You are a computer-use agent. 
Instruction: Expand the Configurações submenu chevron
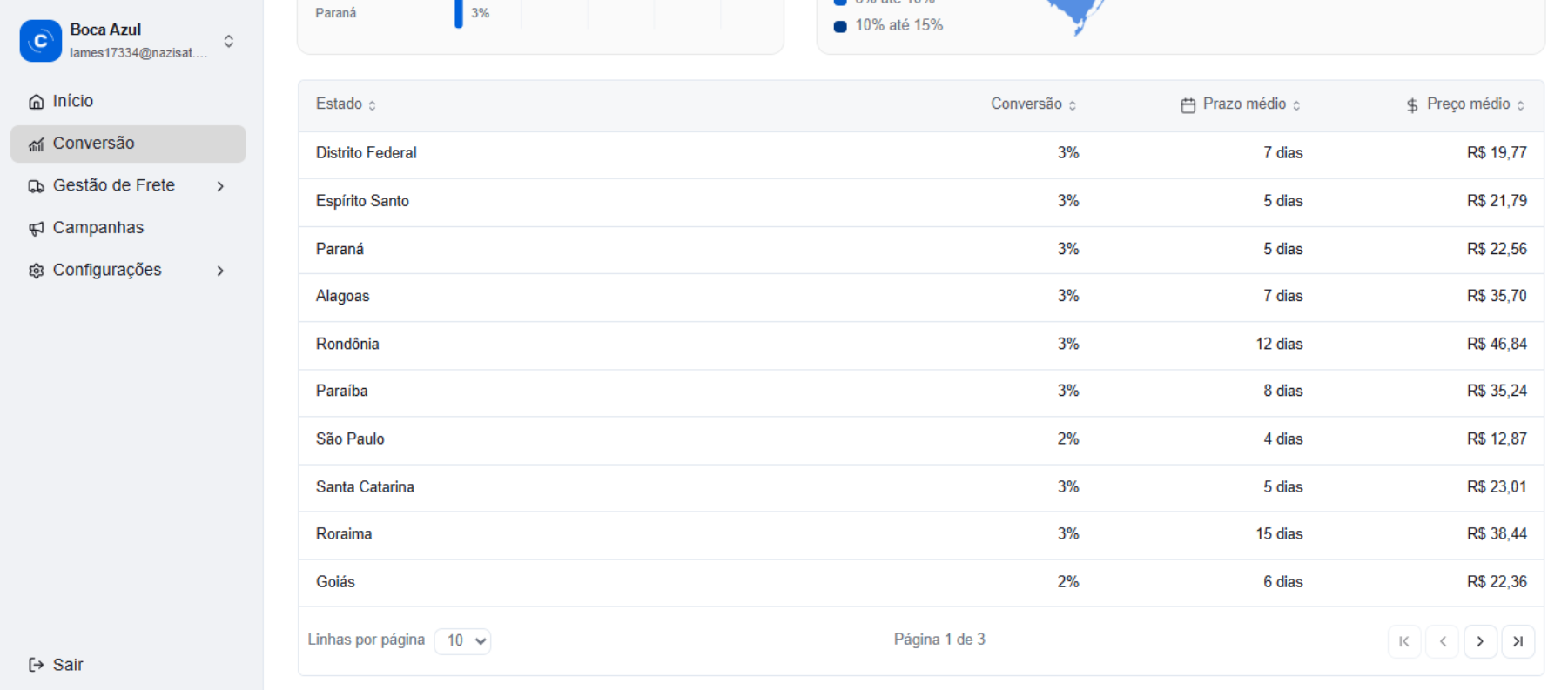click(220, 271)
